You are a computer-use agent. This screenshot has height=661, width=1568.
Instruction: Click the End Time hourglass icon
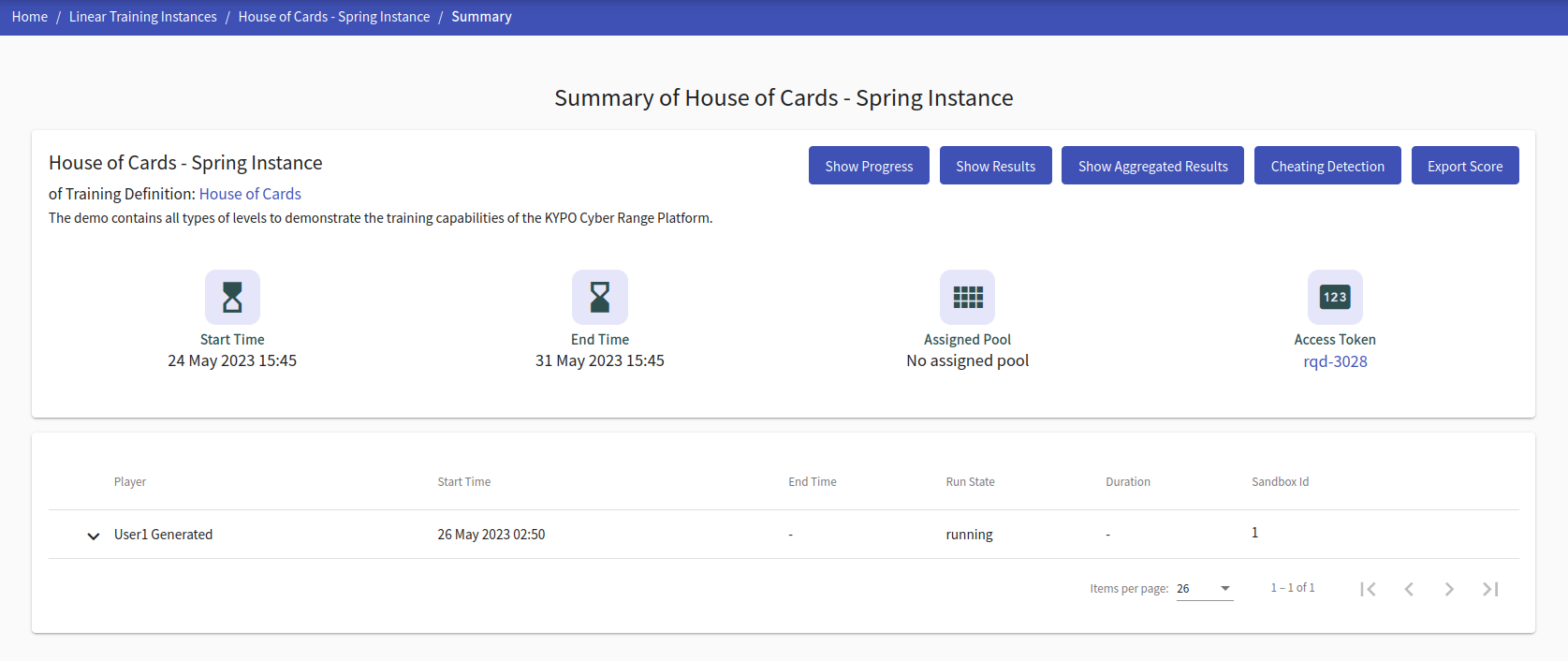pos(600,298)
